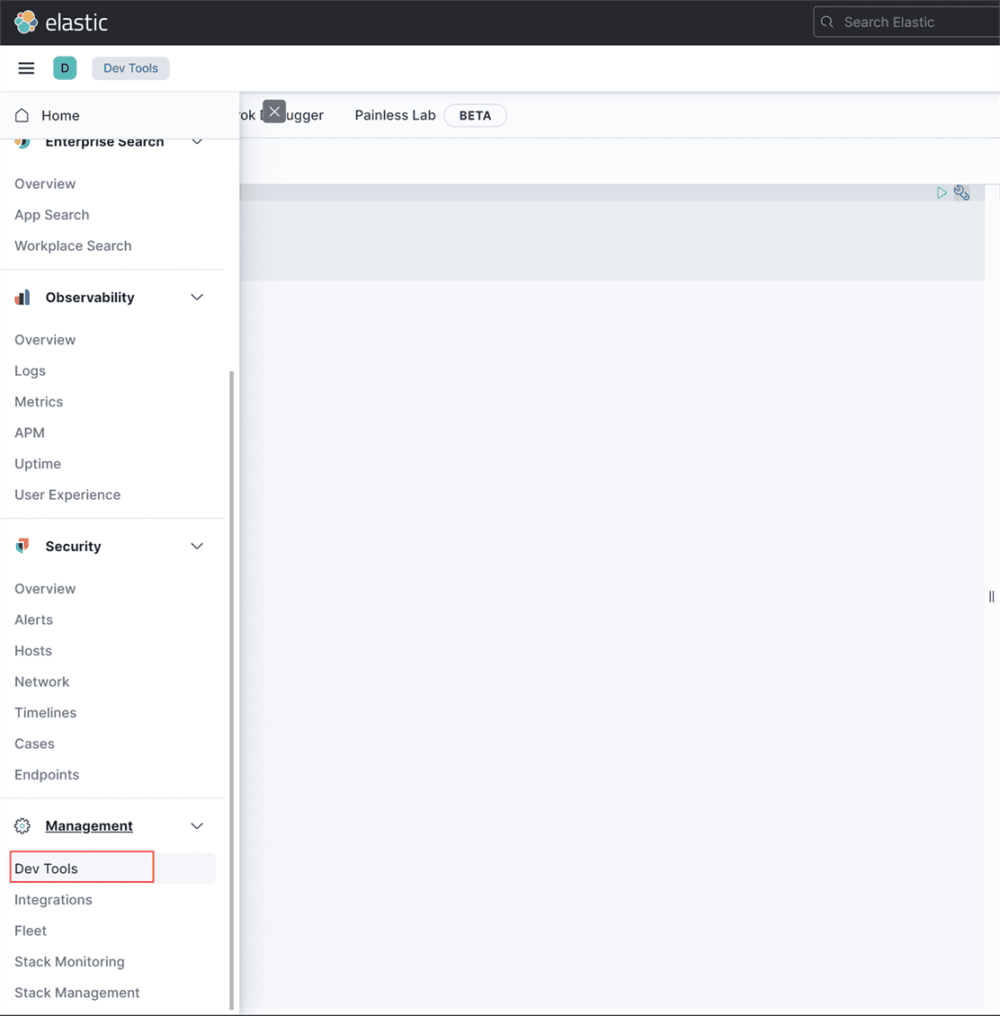
Task: Collapse the Enterprise Search section chevron
Action: tap(197, 142)
